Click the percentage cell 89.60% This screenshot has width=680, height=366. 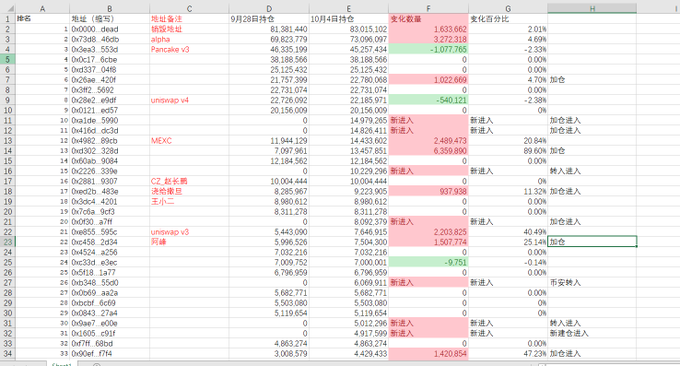pos(508,151)
